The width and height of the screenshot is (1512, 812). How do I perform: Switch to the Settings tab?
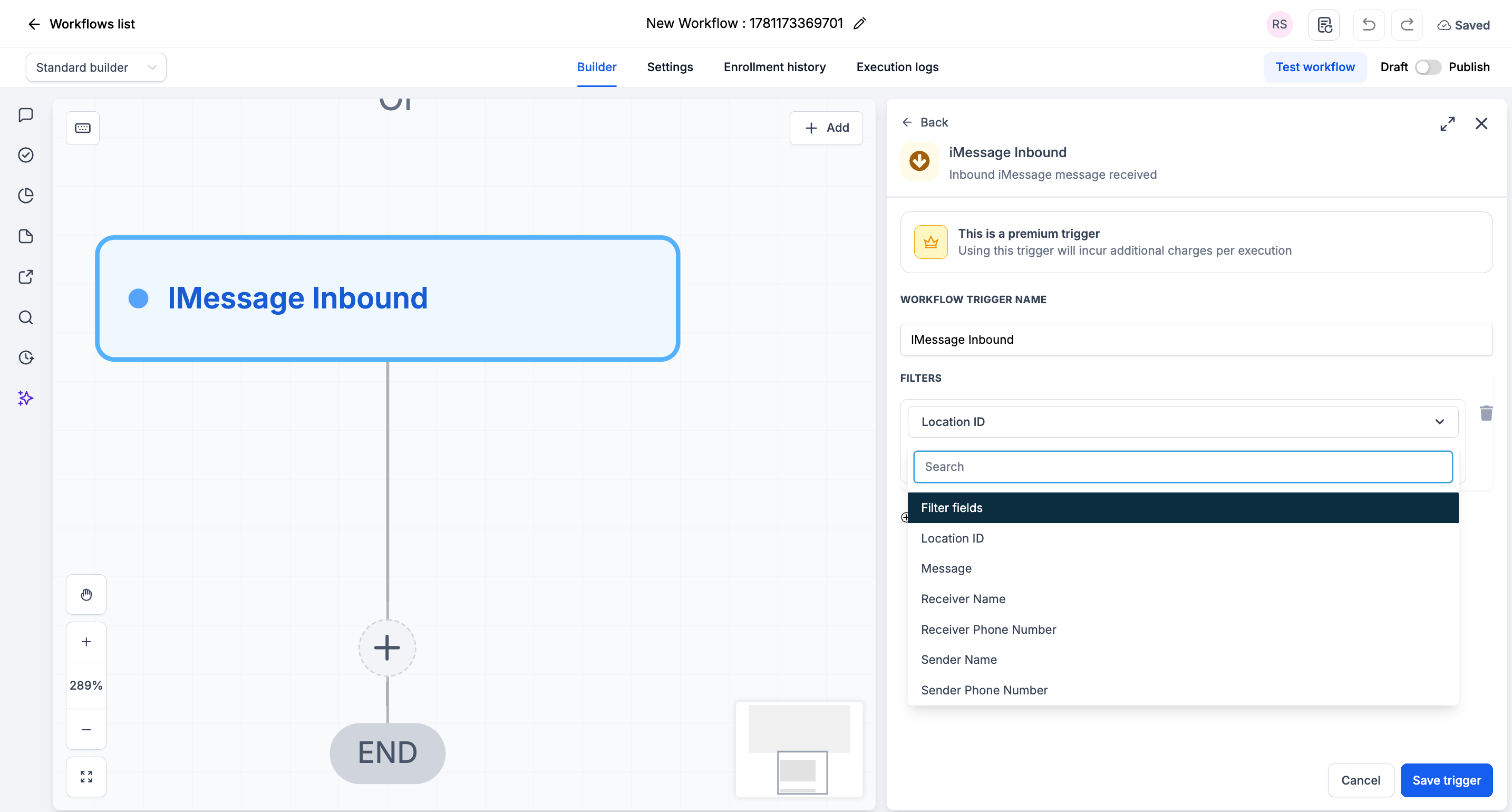[670, 67]
